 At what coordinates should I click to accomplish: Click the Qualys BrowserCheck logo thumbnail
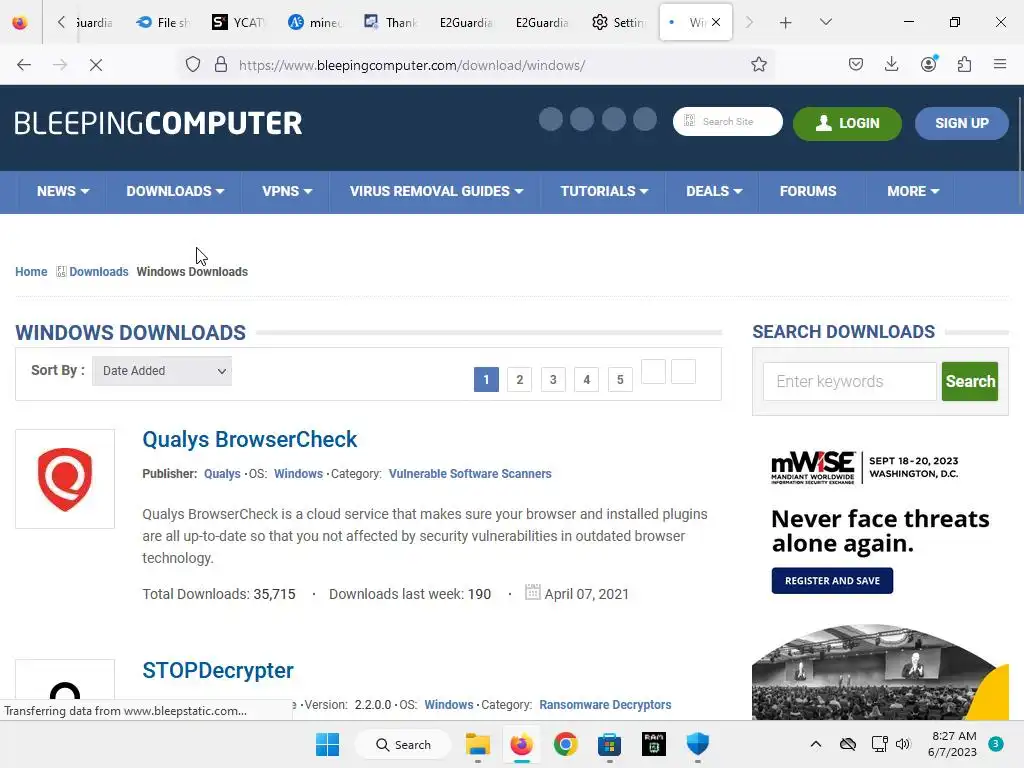(x=65, y=479)
